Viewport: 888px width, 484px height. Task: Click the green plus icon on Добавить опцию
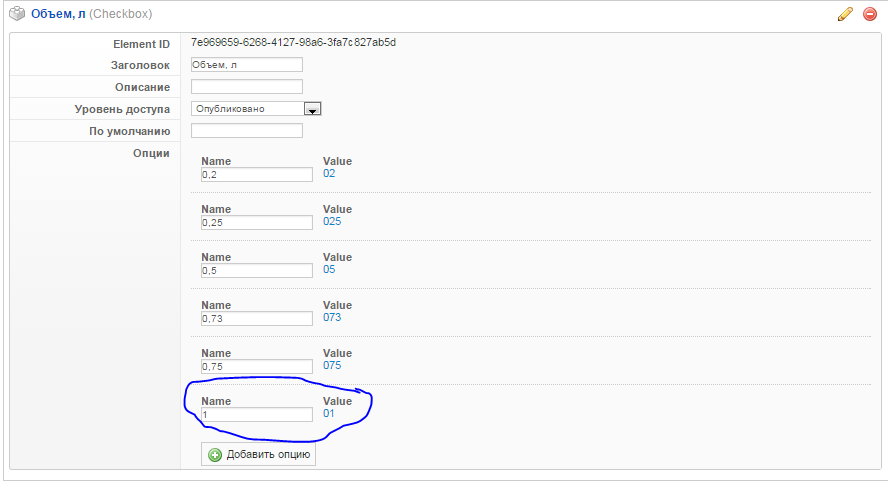[214, 455]
